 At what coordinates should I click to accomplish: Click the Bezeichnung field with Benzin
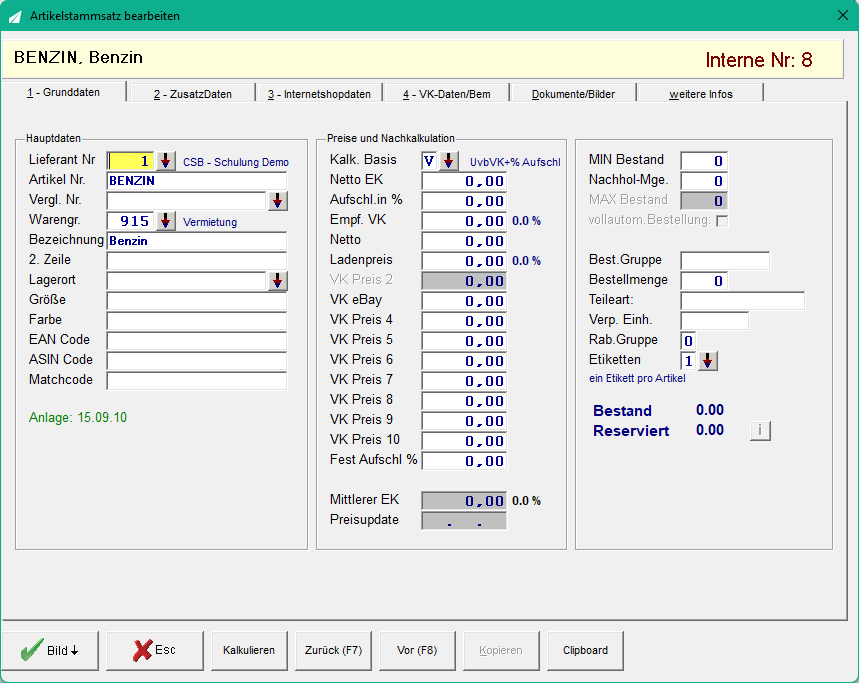tap(197, 241)
